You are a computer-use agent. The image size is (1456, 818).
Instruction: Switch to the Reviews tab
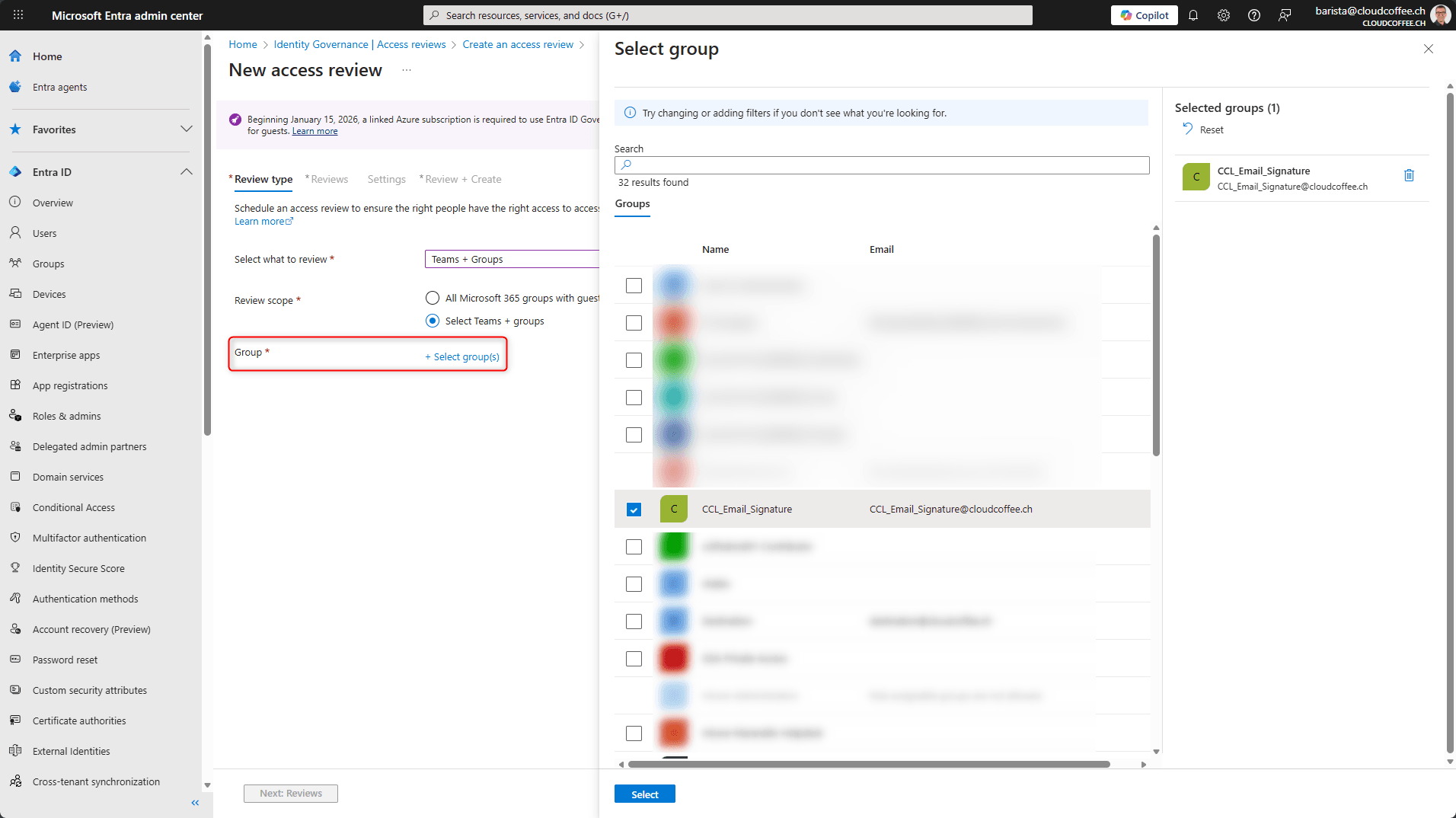(x=329, y=180)
